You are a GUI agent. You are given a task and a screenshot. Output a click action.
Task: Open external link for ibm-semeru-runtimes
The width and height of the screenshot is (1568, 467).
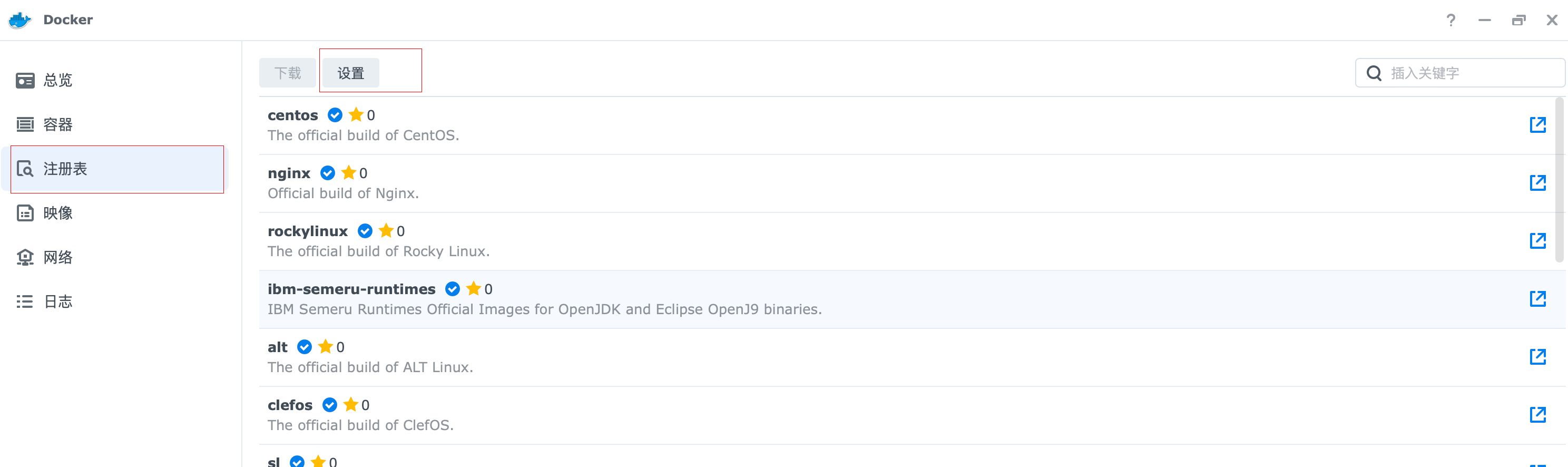click(x=1537, y=298)
